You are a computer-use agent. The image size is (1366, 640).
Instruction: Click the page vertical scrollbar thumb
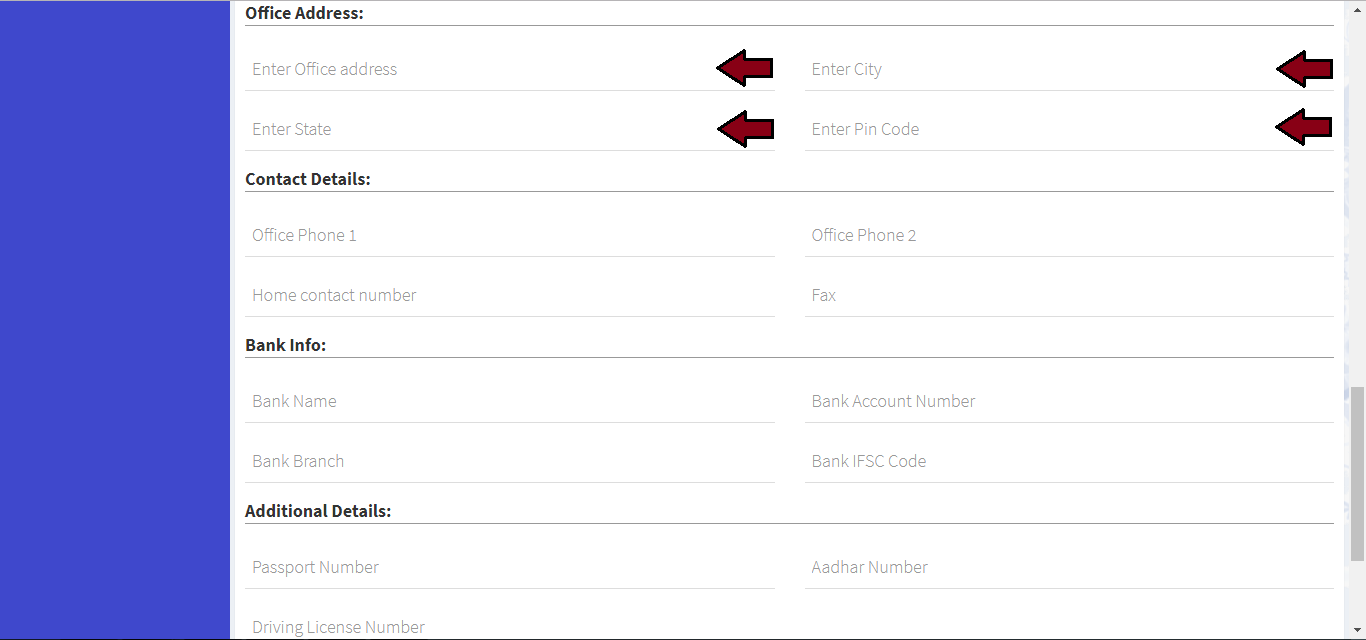pyautogui.click(x=1357, y=473)
